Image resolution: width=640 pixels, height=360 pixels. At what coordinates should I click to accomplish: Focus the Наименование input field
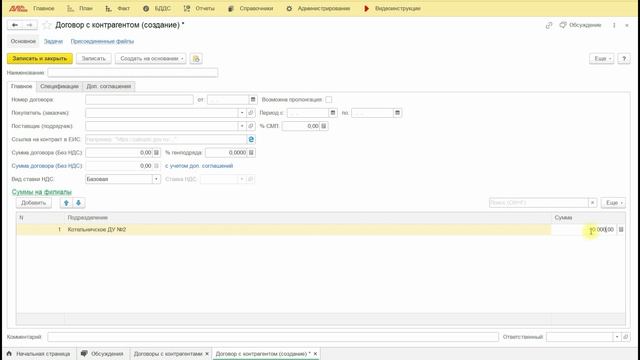pos(133,73)
